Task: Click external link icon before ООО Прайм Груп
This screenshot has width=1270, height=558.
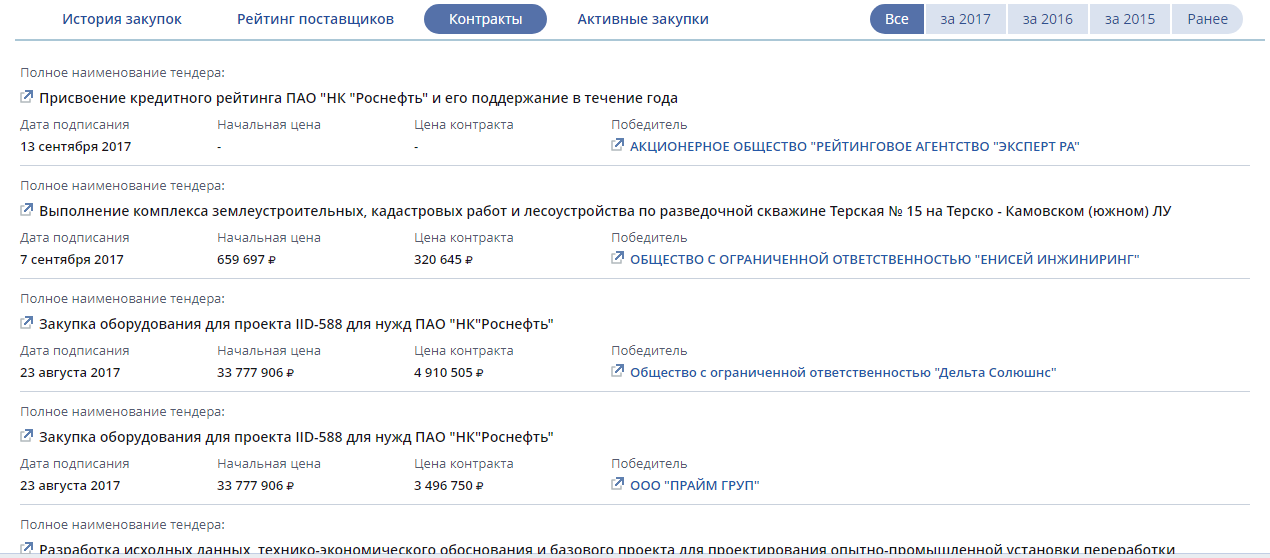Action: click(x=618, y=484)
